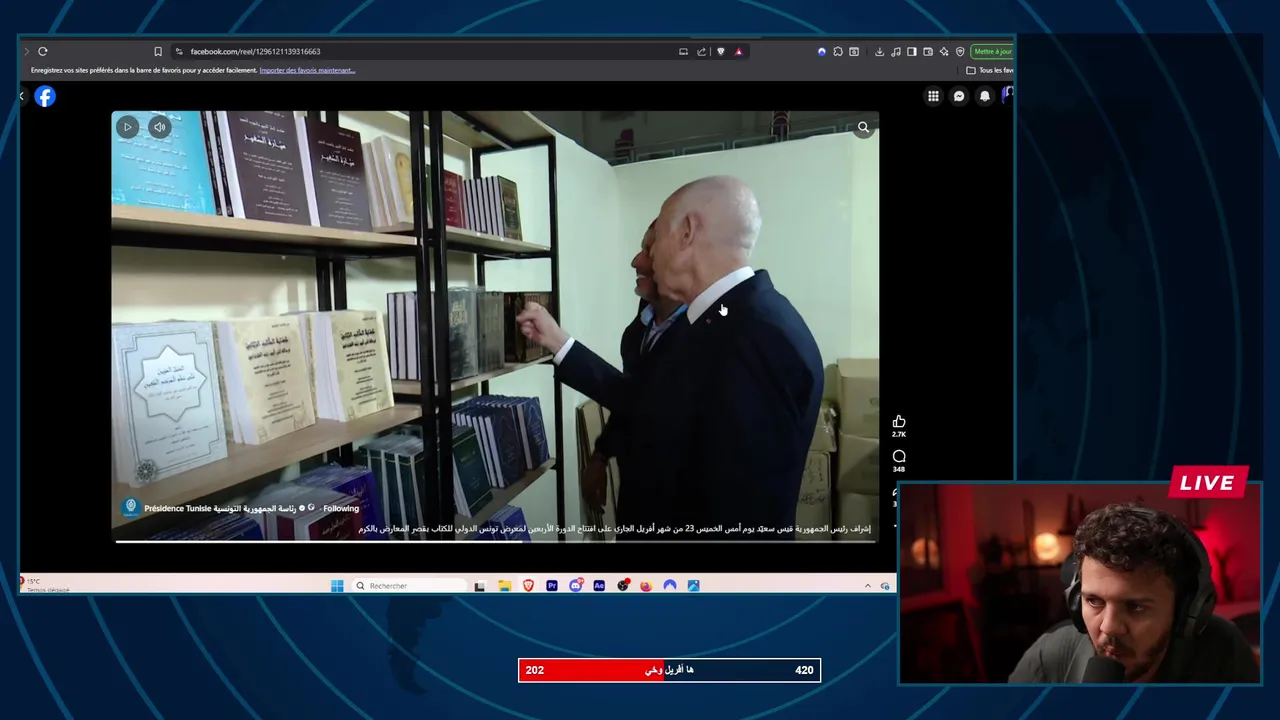Go to Facebook home via logo
Screen dimensions: 1280x720
pyautogui.click(x=45, y=96)
